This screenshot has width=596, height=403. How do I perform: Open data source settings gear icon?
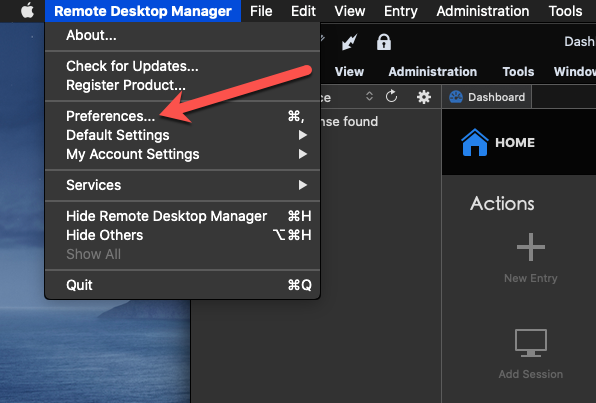423,97
